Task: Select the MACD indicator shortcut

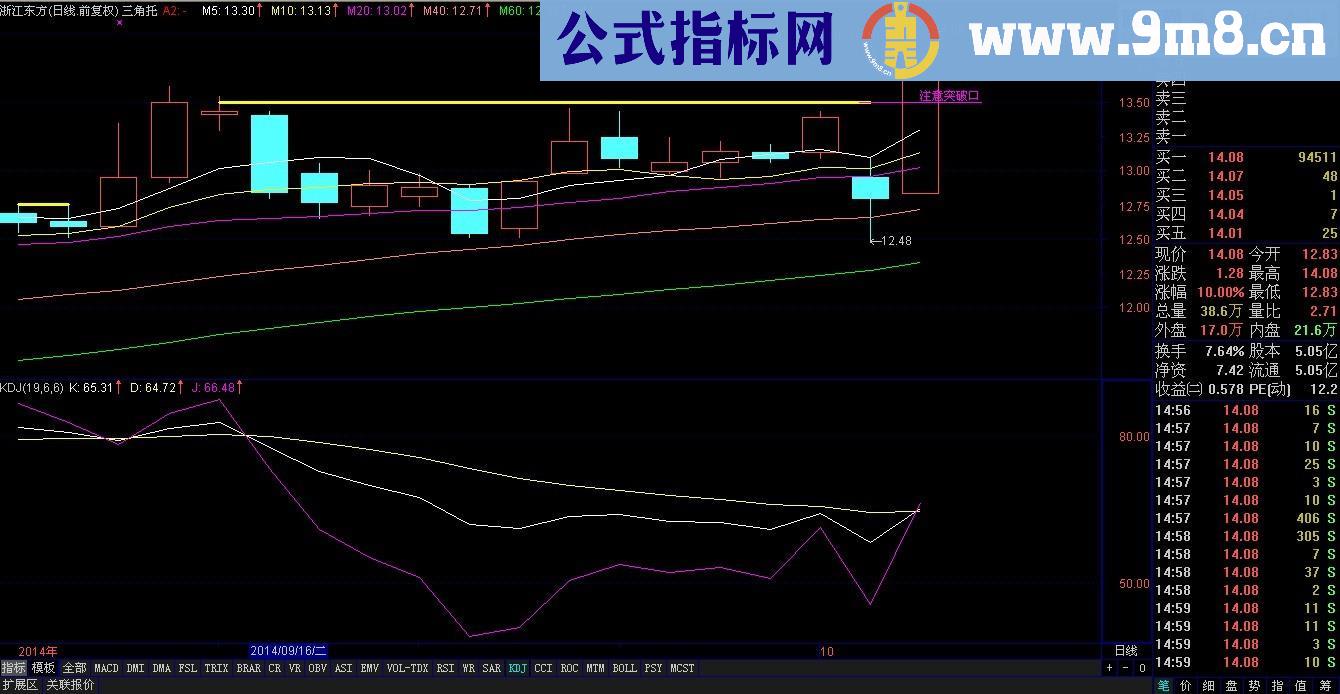Action: point(105,668)
